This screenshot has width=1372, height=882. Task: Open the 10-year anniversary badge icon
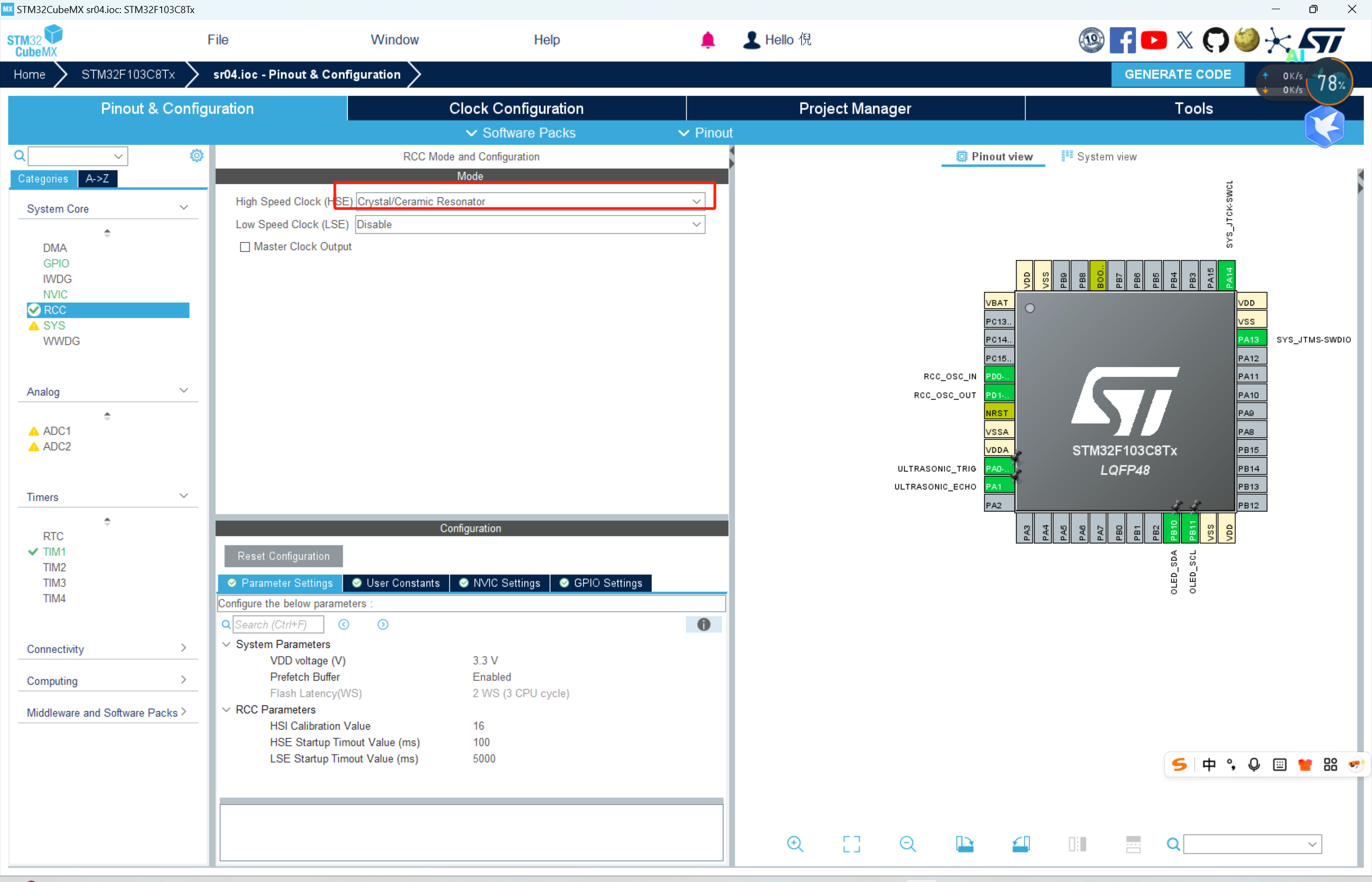(1092, 40)
